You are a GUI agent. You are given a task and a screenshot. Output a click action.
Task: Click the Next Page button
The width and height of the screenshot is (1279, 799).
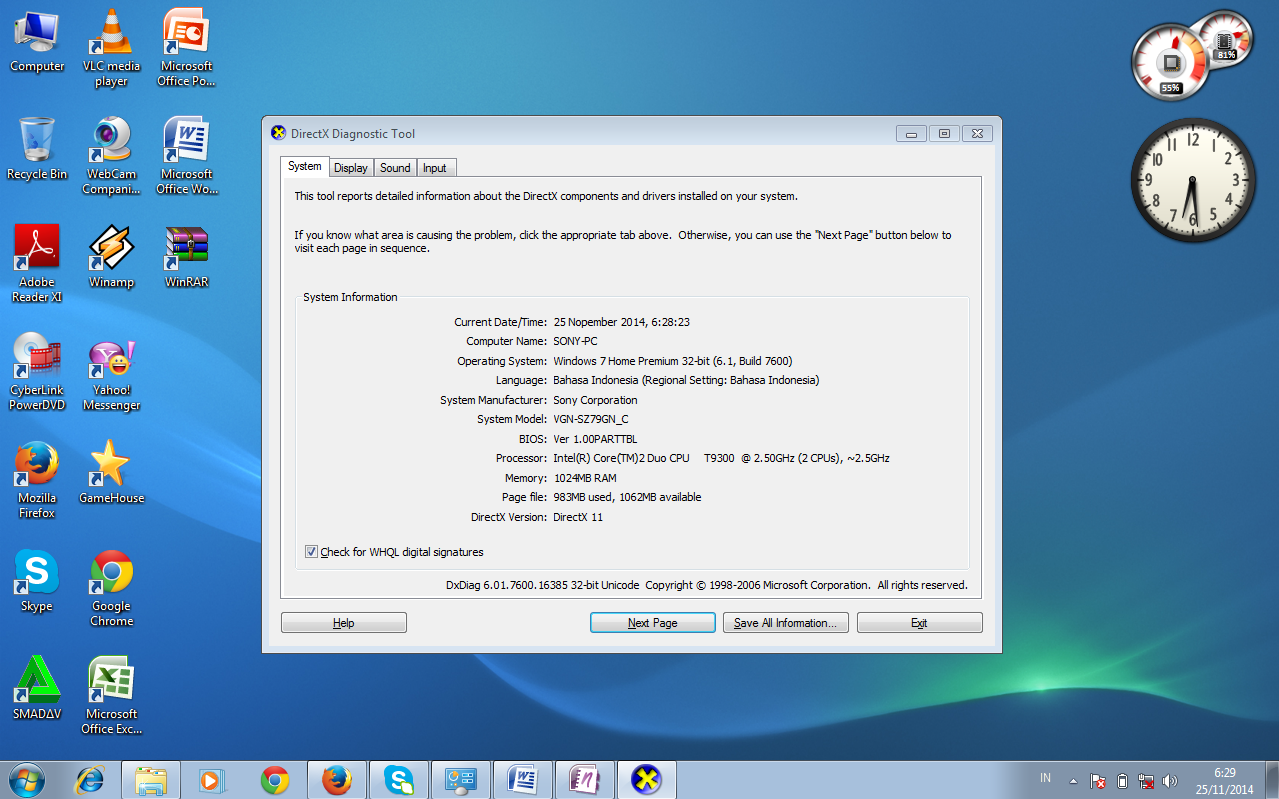(653, 623)
